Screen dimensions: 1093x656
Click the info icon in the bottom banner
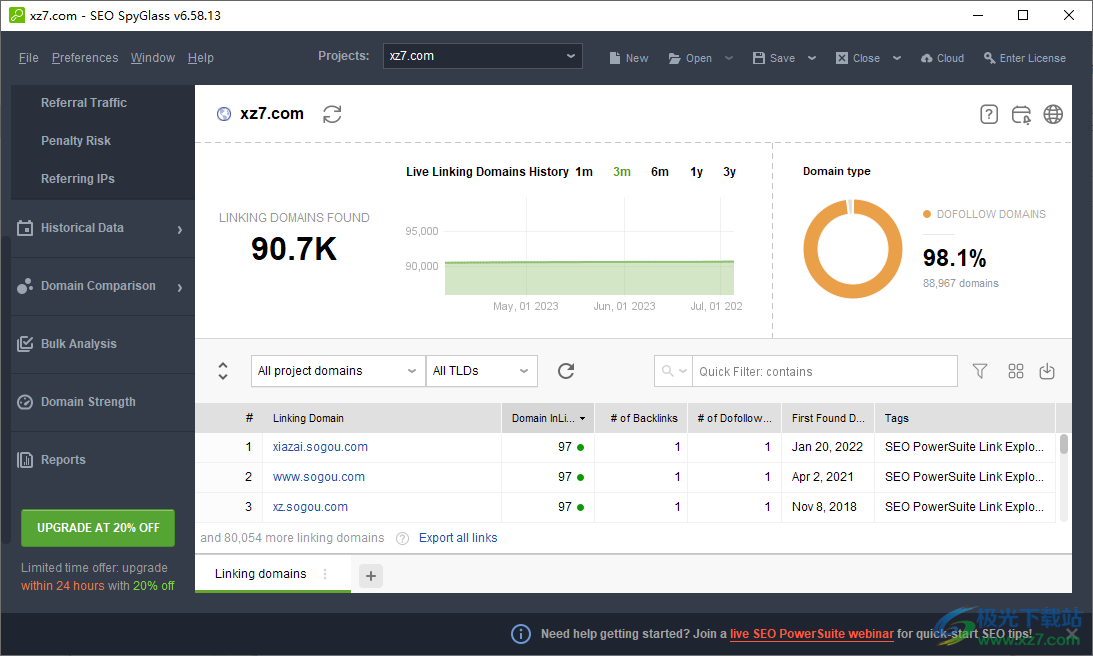521,634
